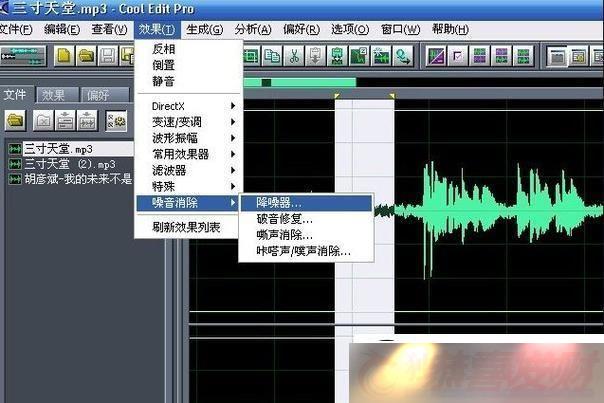
Task: Click the grey window panel toolbar icon
Action: [x=557, y=57]
